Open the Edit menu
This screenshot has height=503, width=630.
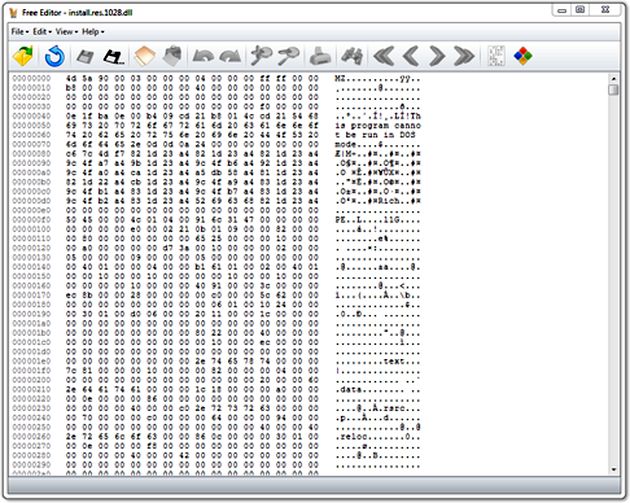(42, 32)
